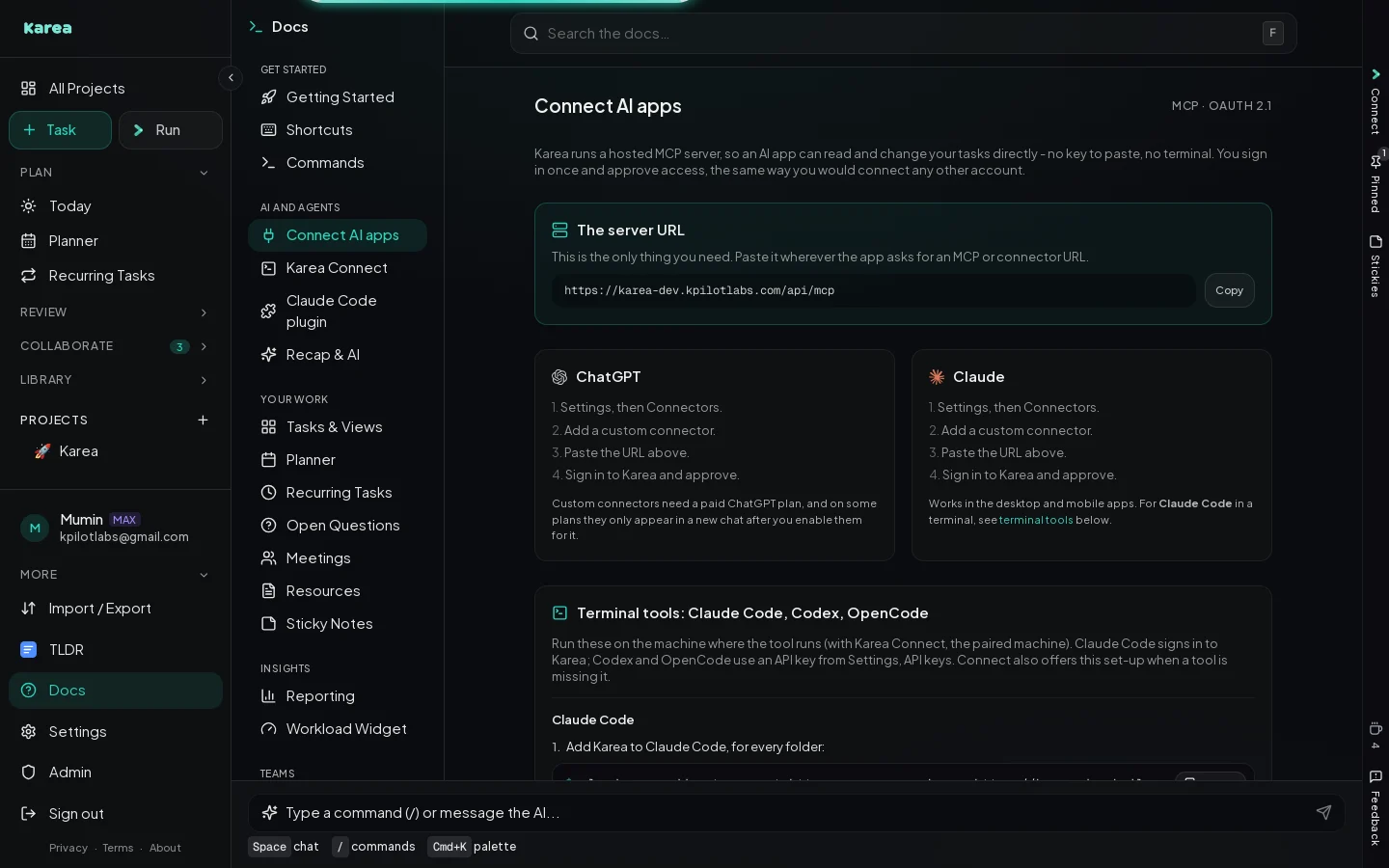
Task: Follow the terminal tools link
Action: [1036, 520]
